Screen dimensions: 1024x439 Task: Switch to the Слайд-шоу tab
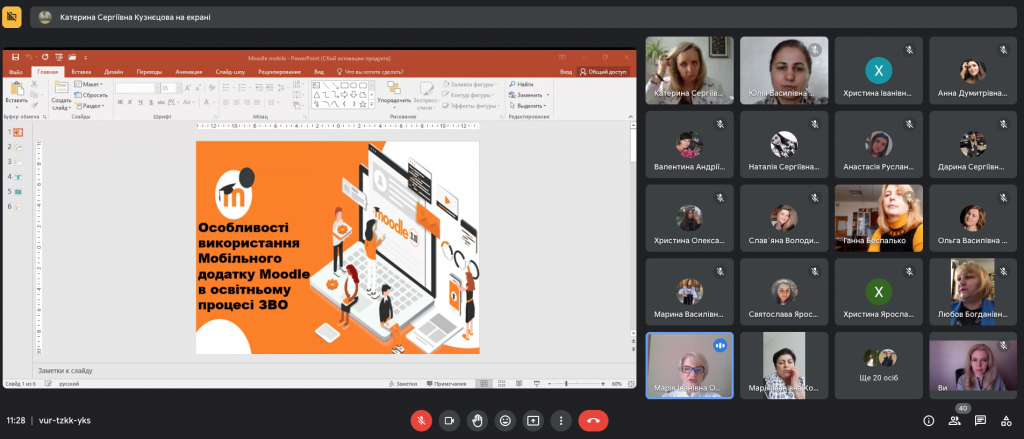(x=230, y=72)
